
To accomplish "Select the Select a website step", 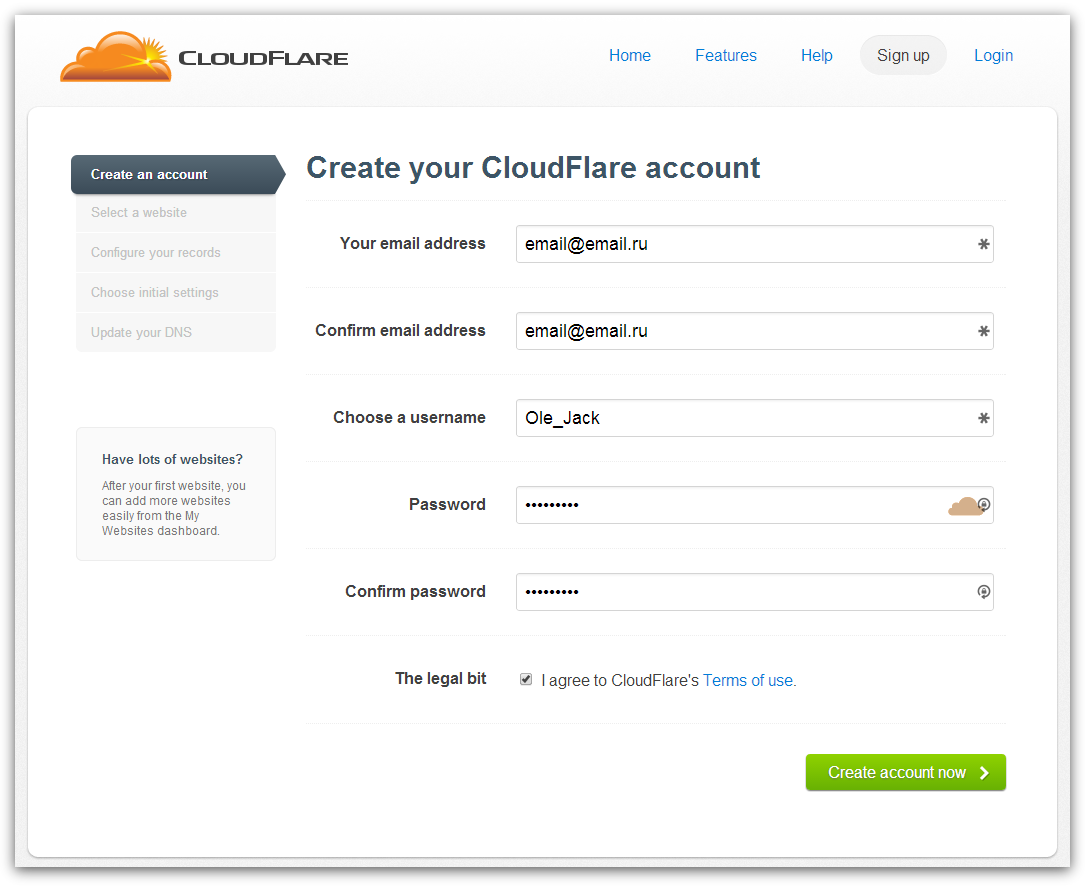I will click(176, 213).
